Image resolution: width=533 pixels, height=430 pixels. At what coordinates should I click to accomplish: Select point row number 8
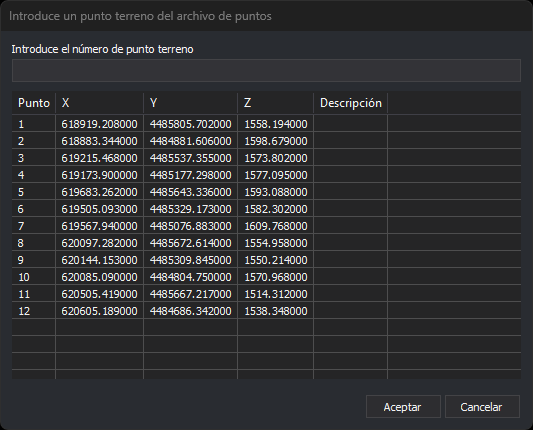[266, 243]
